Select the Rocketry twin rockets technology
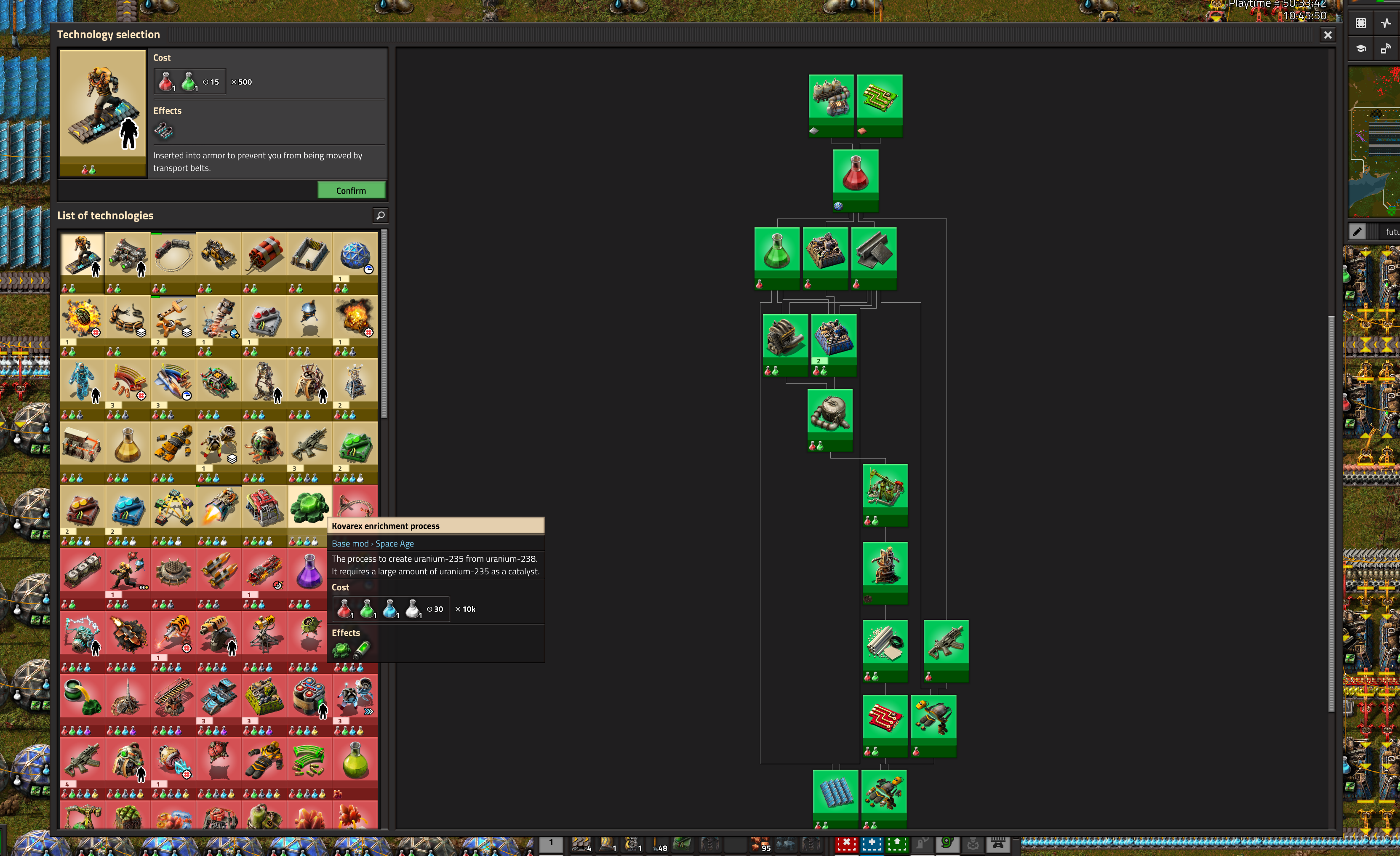This screenshot has height=856, width=1400. tap(219, 579)
